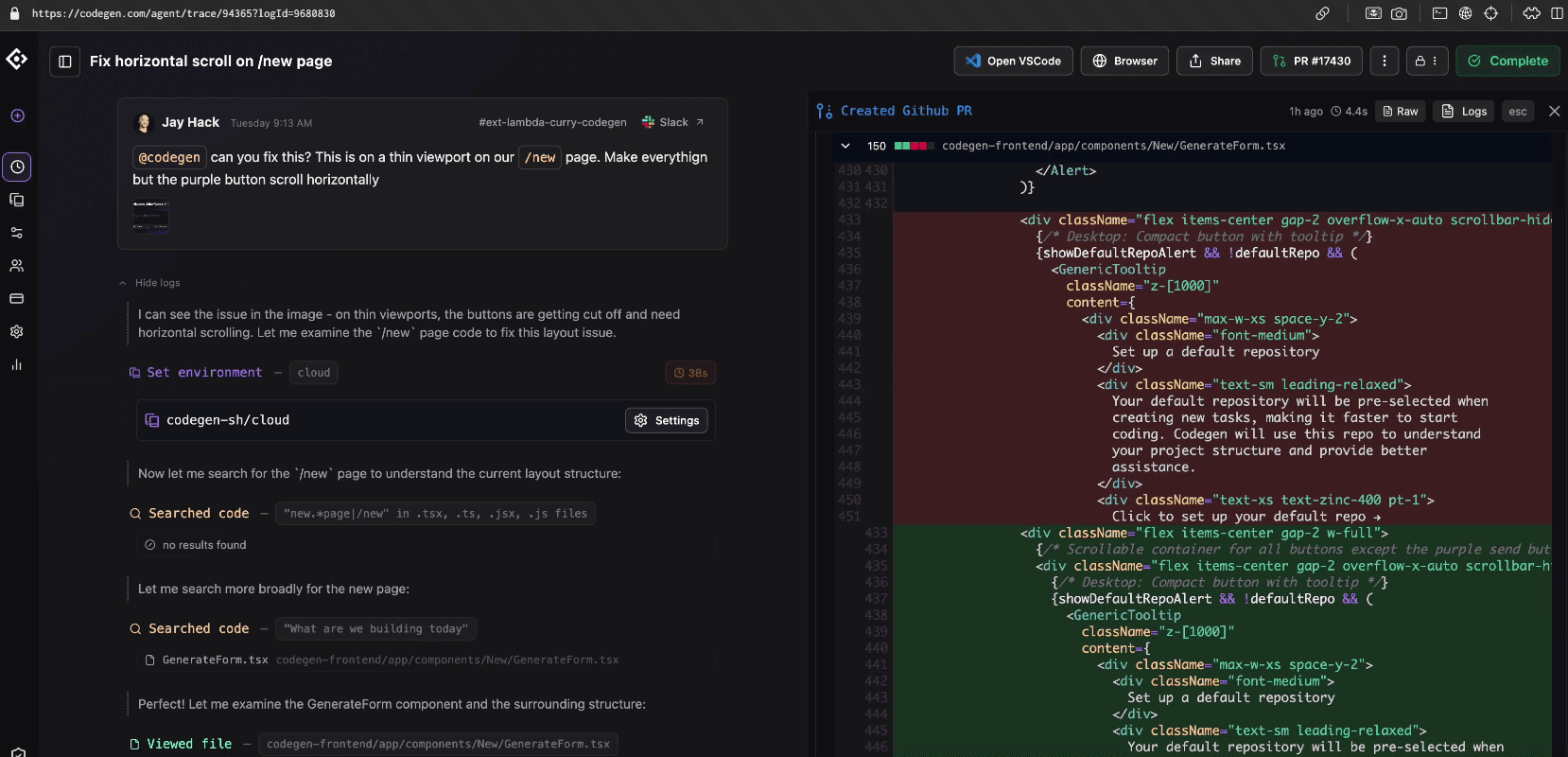Click the crosshair target icon in browser toolbar
The width and height of the screenshot is (1568, 757).
[1491, 13]
